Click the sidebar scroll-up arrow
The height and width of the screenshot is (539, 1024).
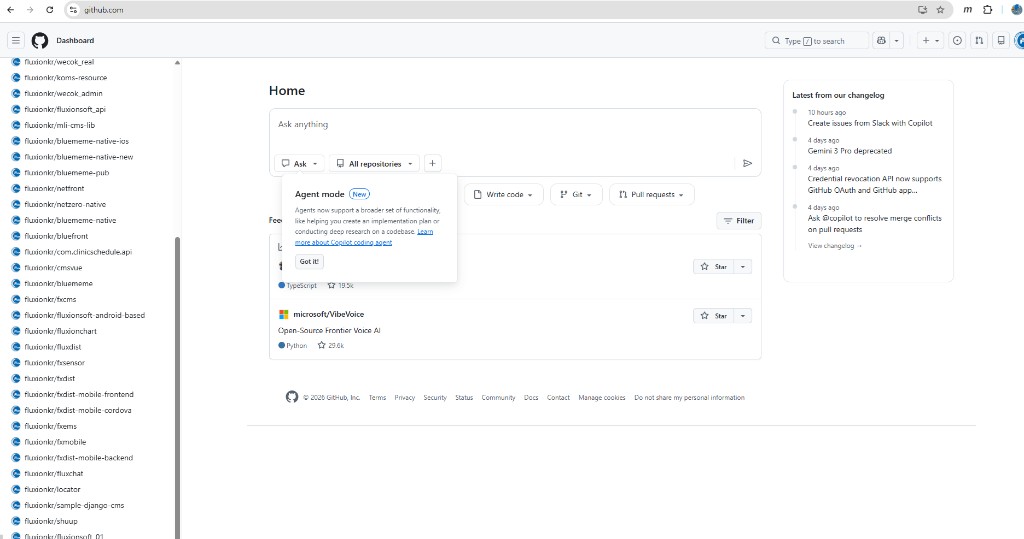click(177, 63)
